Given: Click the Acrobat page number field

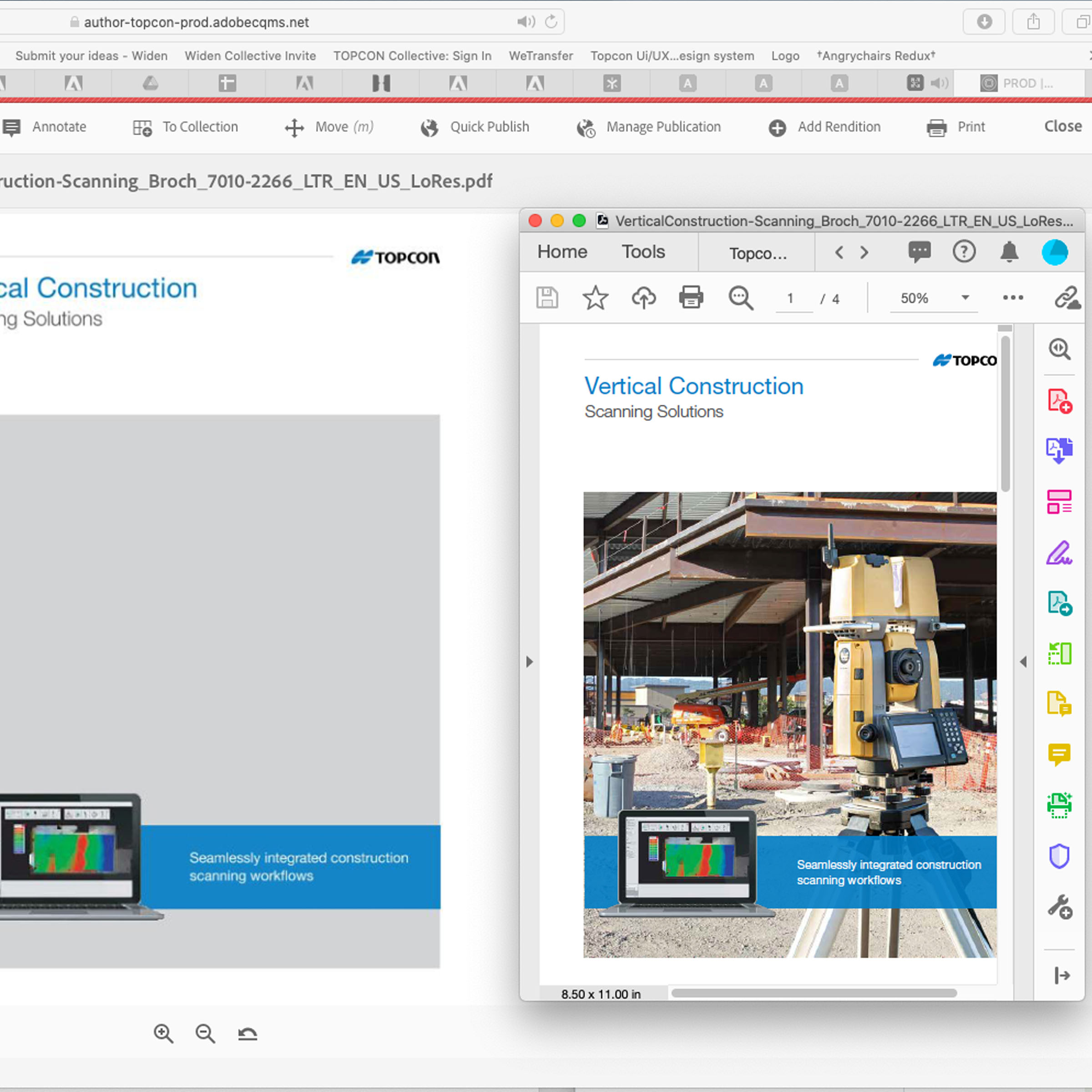Looking at the screenshot, I should (794, 298).
